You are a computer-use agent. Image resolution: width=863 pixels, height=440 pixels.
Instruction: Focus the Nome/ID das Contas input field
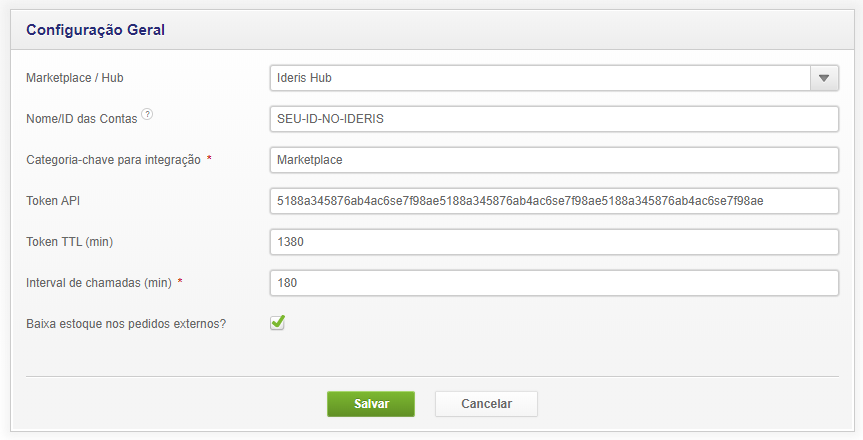[x=554, y=119]
